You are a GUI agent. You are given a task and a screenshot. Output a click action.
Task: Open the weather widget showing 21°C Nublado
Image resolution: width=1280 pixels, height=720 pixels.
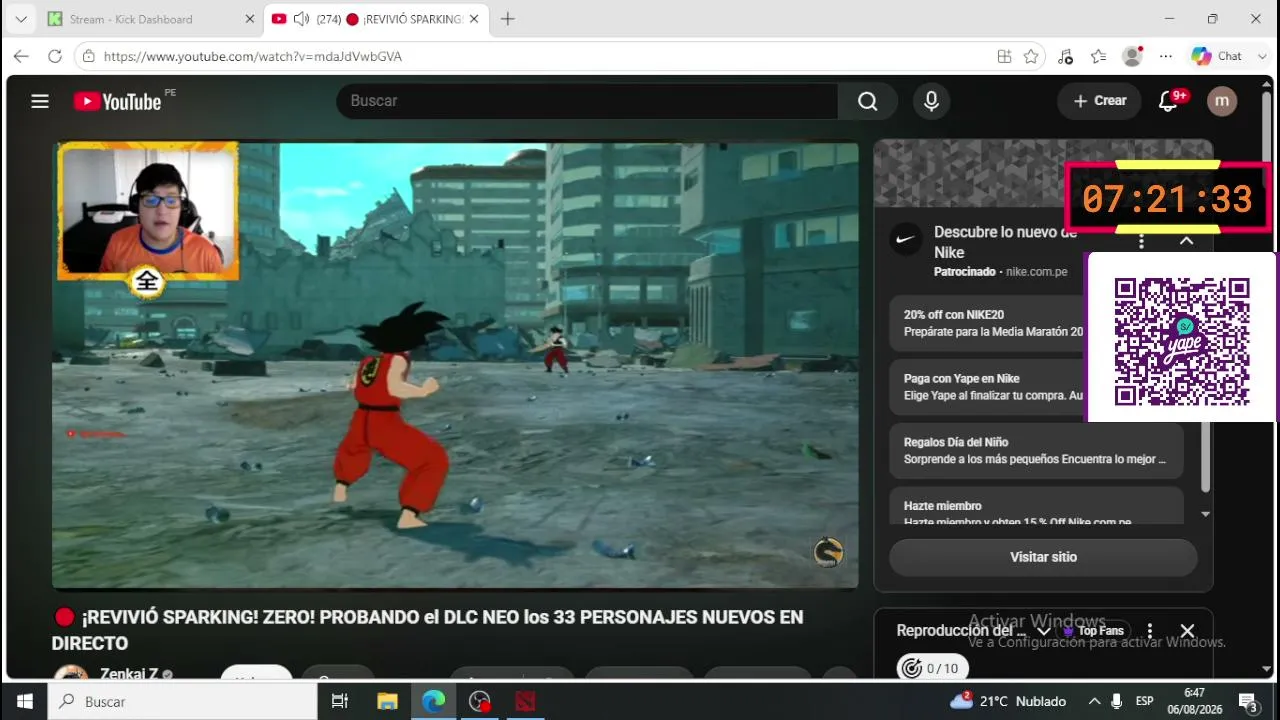point(1009,701)
